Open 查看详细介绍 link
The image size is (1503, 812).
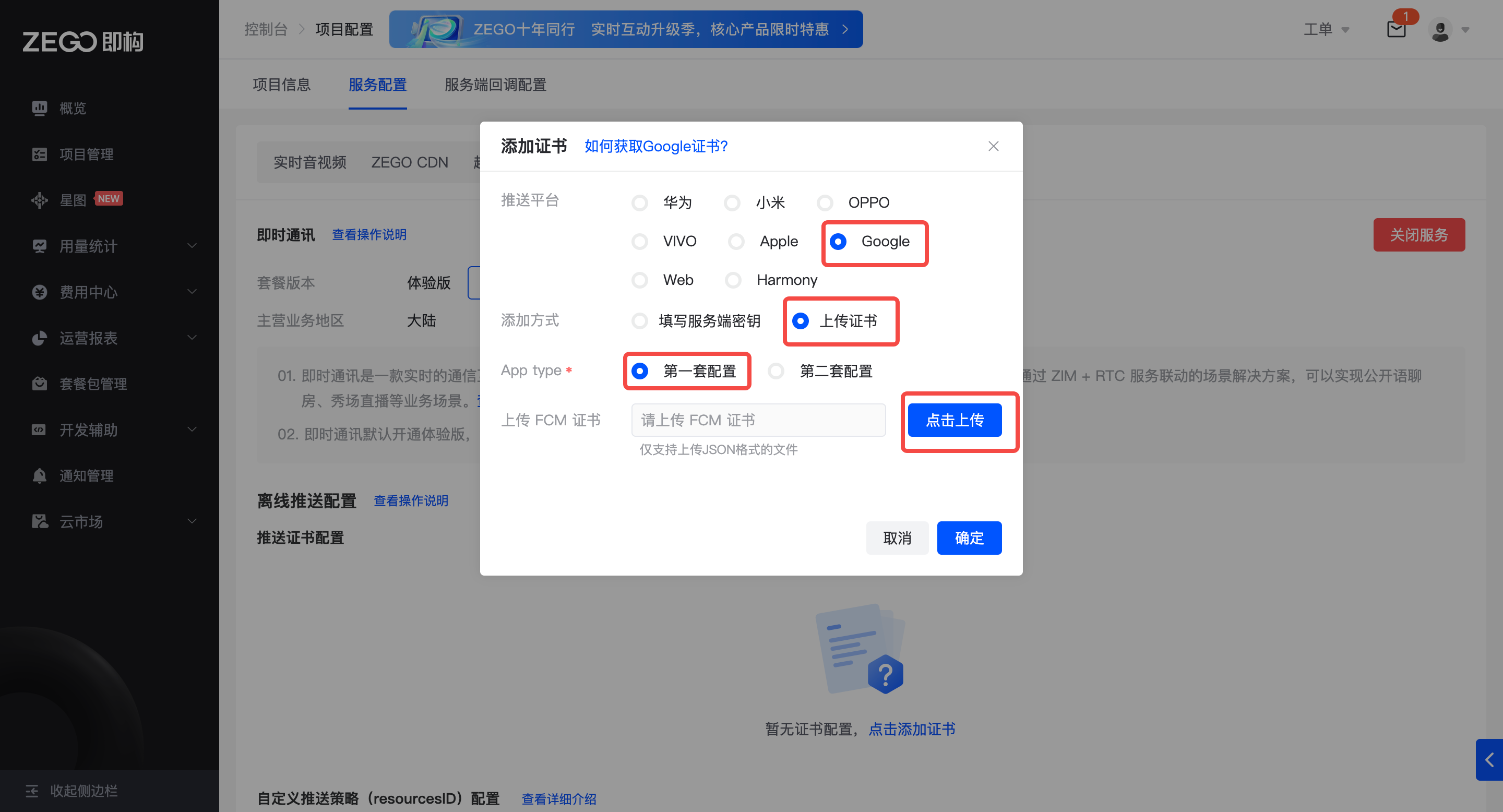coord(558,798)
